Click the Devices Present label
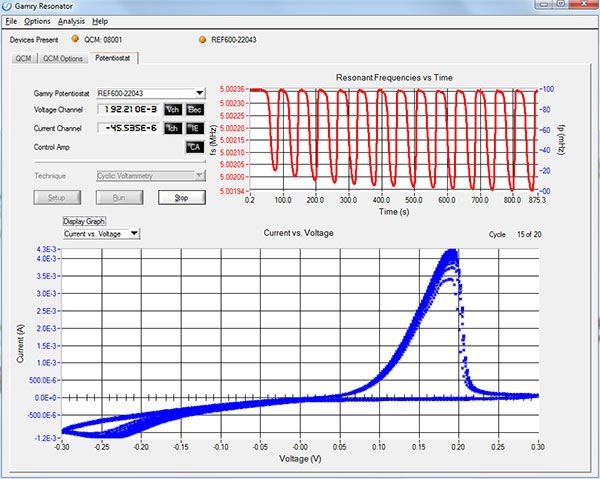This screenshot has height=479, width=600. [x=34, y=40]
